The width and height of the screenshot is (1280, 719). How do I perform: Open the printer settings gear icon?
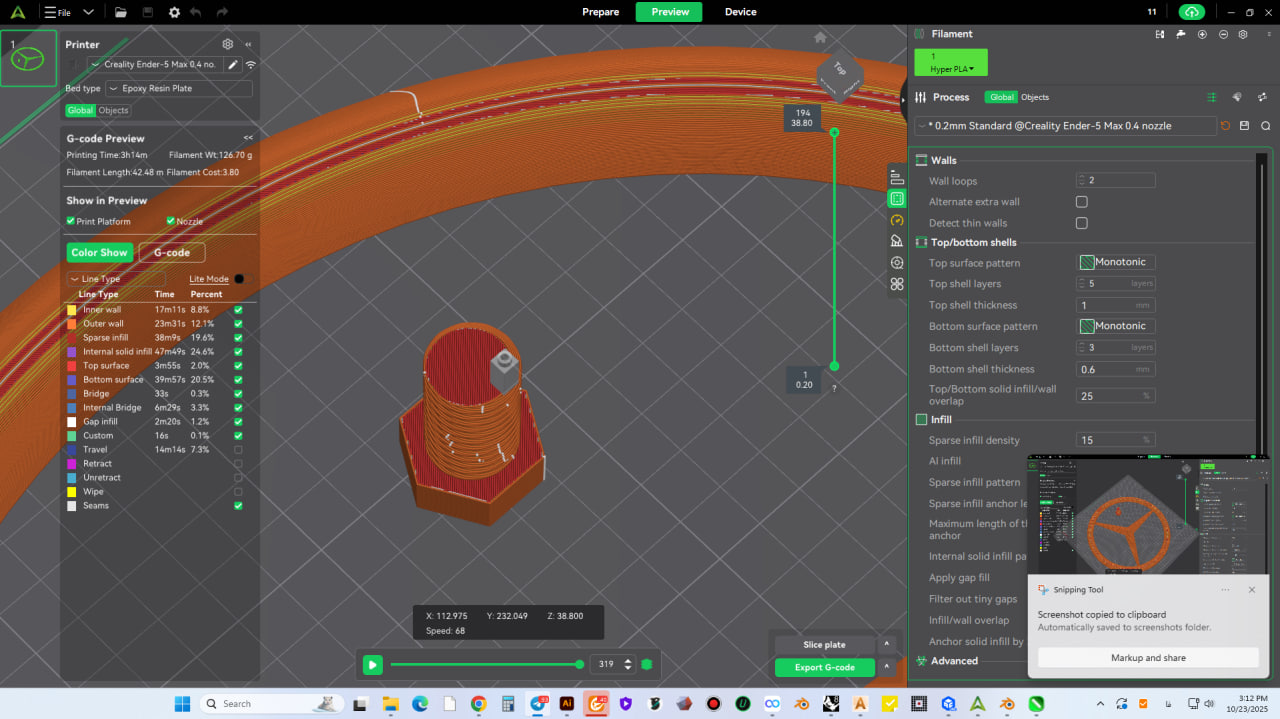(227, 45)
